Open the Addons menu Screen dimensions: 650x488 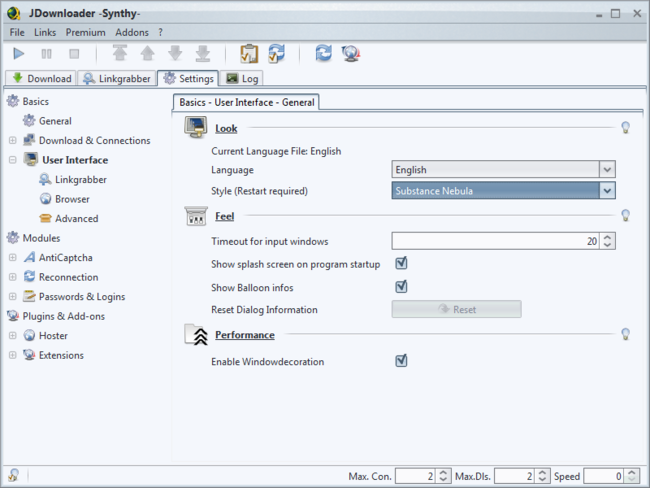132,32
